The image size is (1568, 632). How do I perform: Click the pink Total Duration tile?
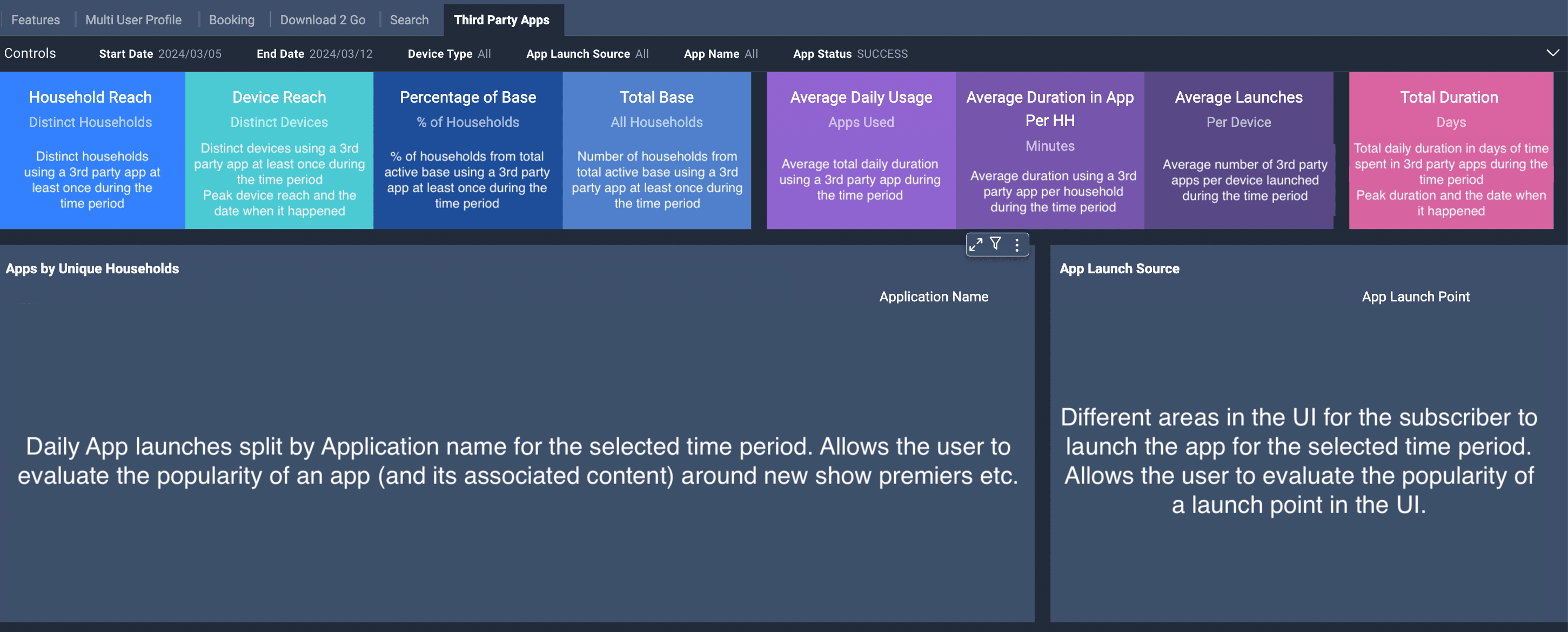click(x=1451, y=150)
